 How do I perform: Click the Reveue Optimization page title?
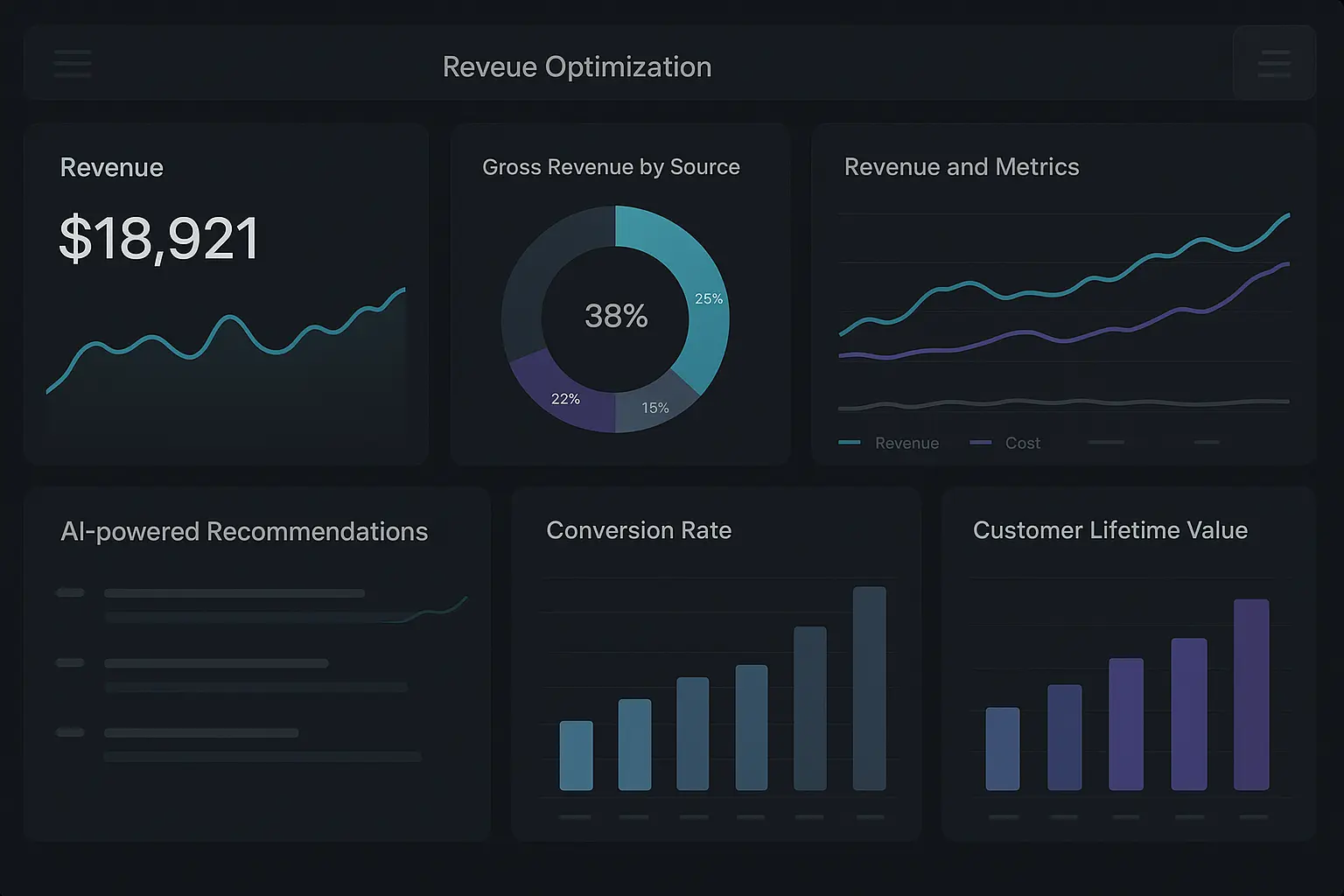[x=577, y=66]
